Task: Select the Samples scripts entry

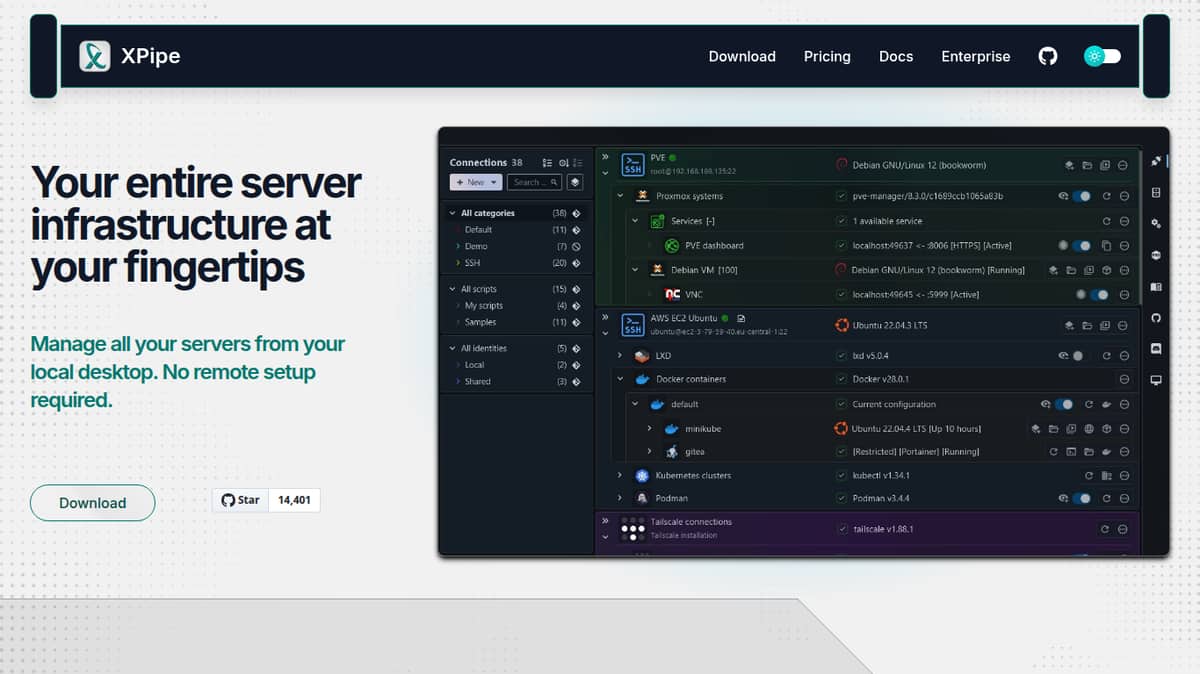Action: click(480, 322)
